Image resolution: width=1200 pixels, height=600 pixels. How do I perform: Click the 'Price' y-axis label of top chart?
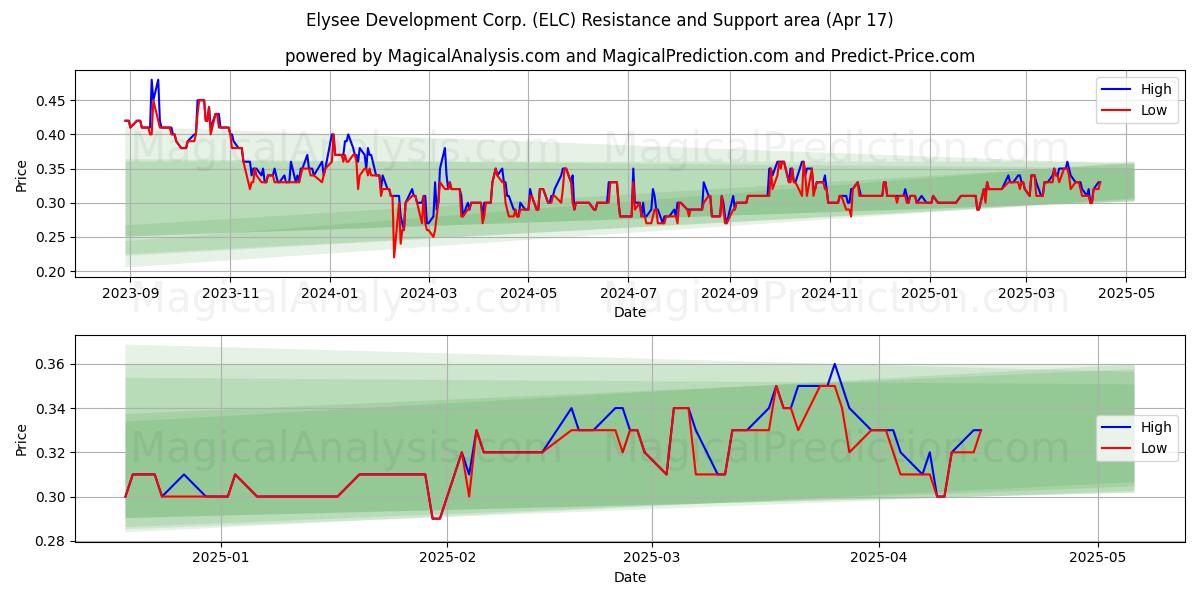[22, 174]
